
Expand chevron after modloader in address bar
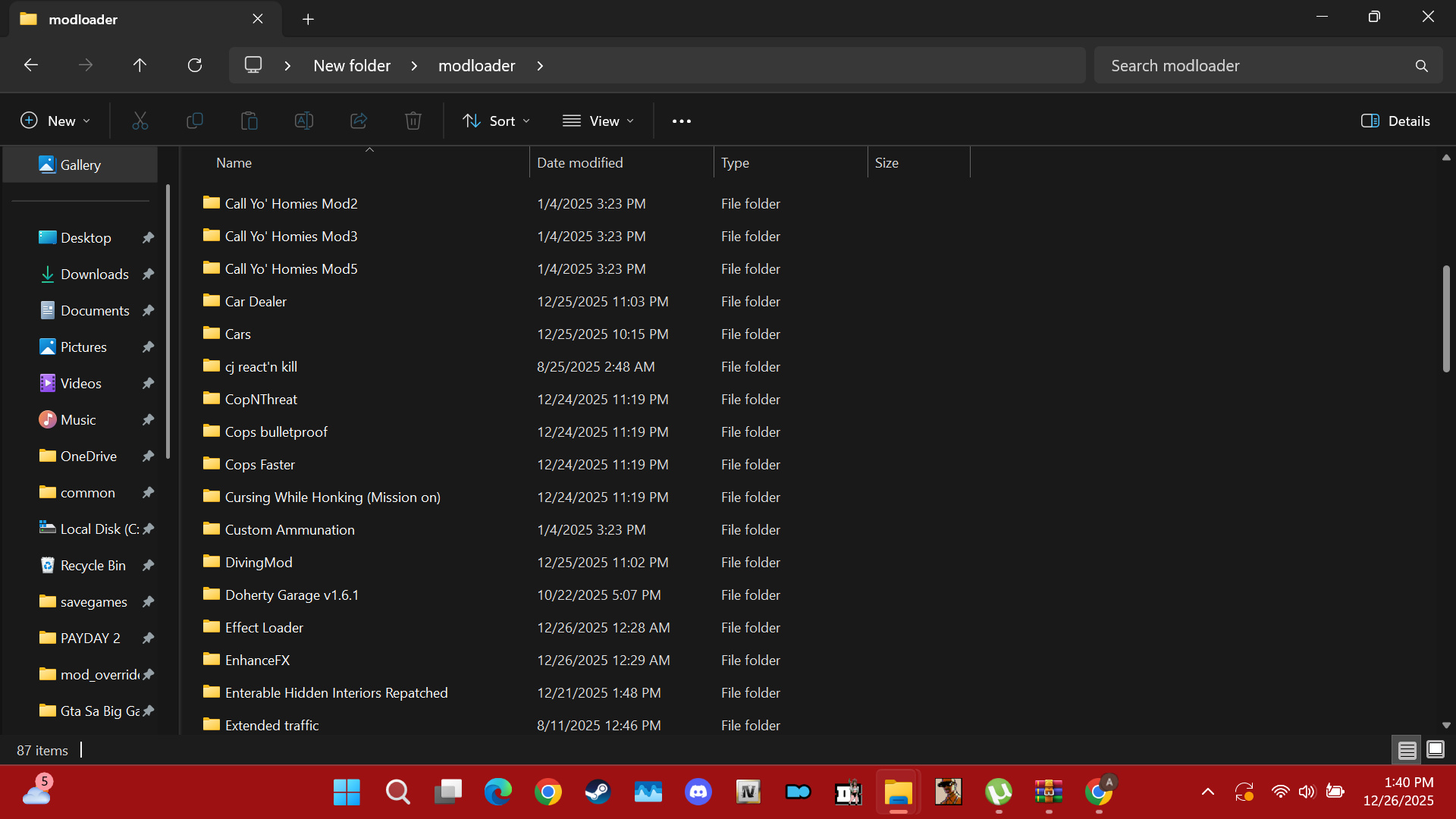tap(540, 66)
